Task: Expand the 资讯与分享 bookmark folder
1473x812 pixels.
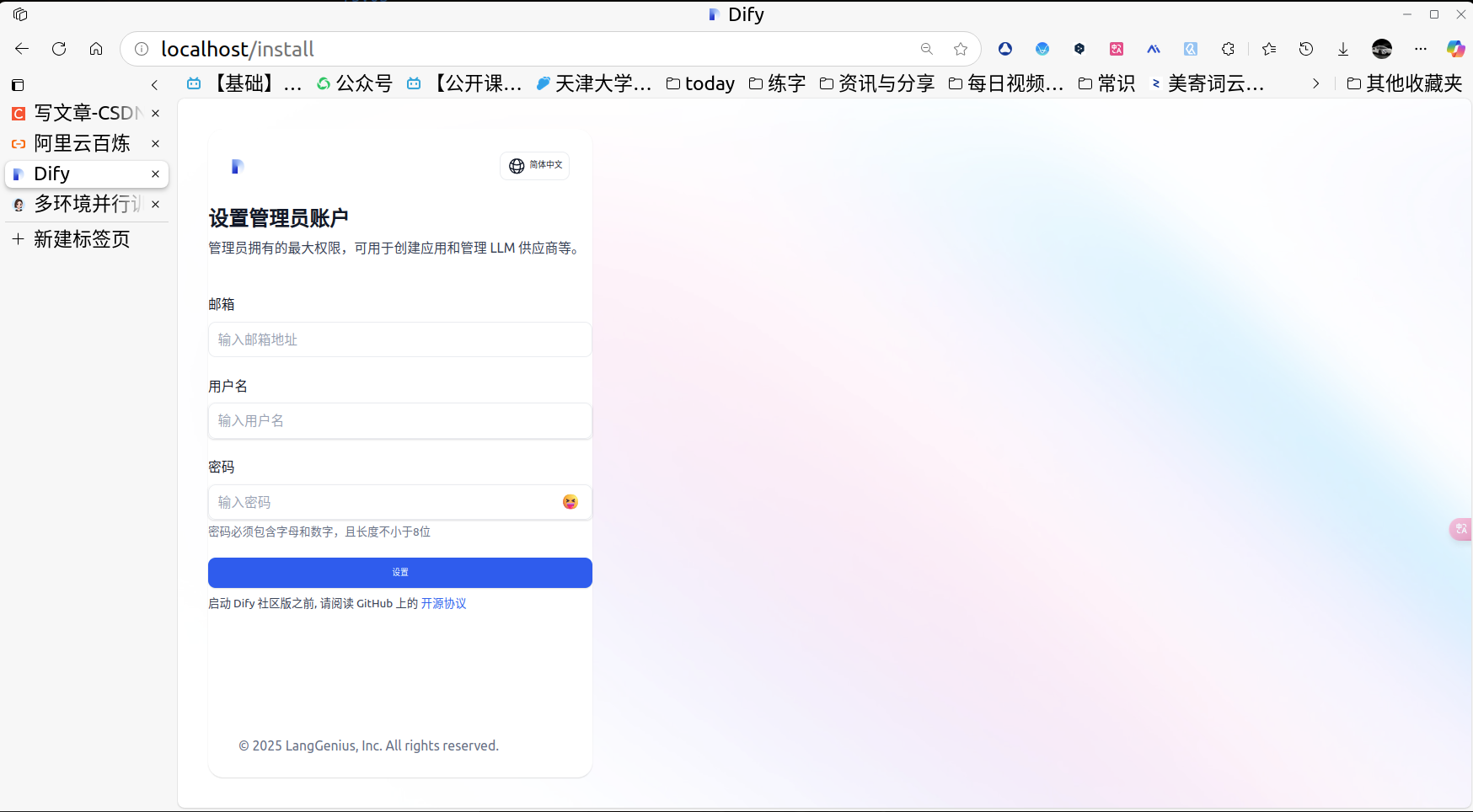Action: [x=877, y=83]
